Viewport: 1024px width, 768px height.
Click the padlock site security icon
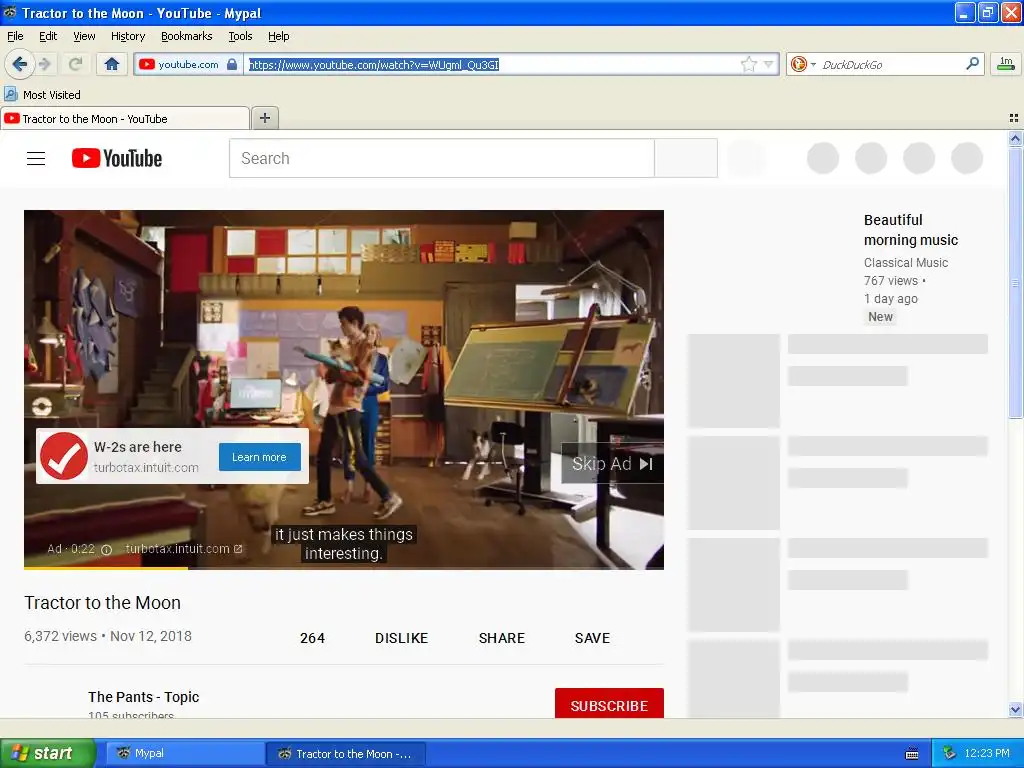coord(232,64)
